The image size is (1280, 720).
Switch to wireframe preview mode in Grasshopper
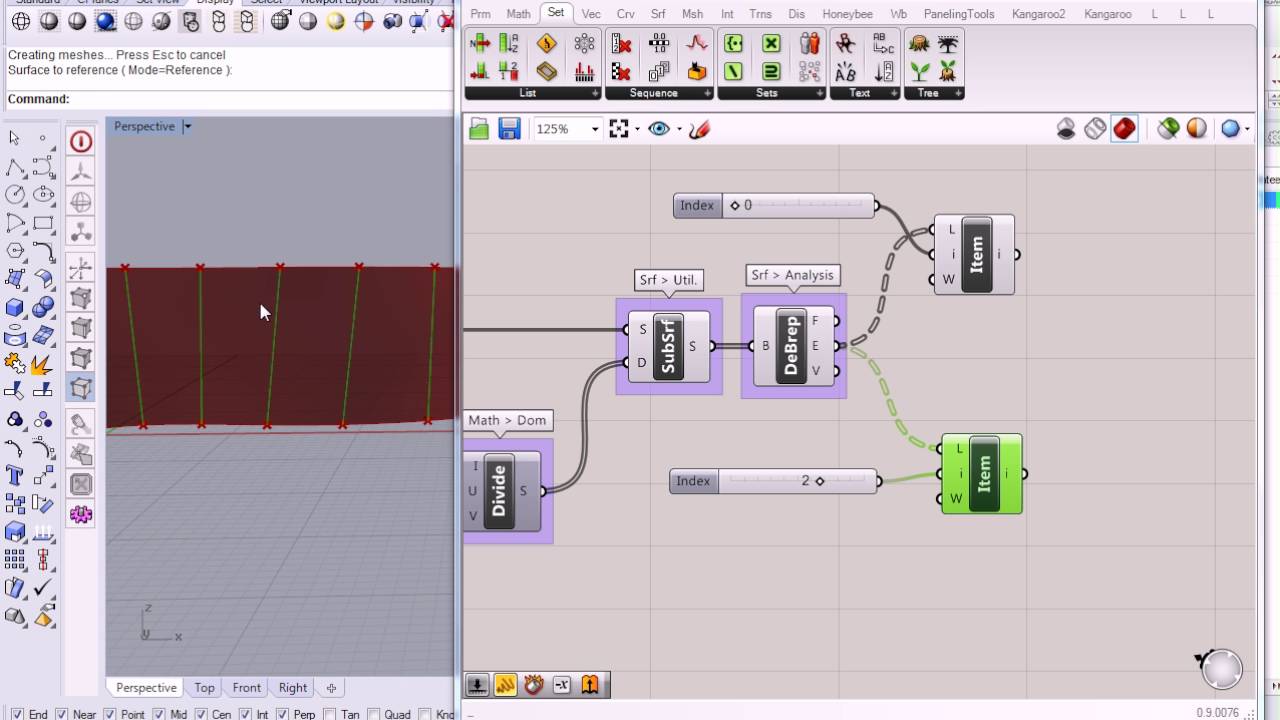point(1095,129)
